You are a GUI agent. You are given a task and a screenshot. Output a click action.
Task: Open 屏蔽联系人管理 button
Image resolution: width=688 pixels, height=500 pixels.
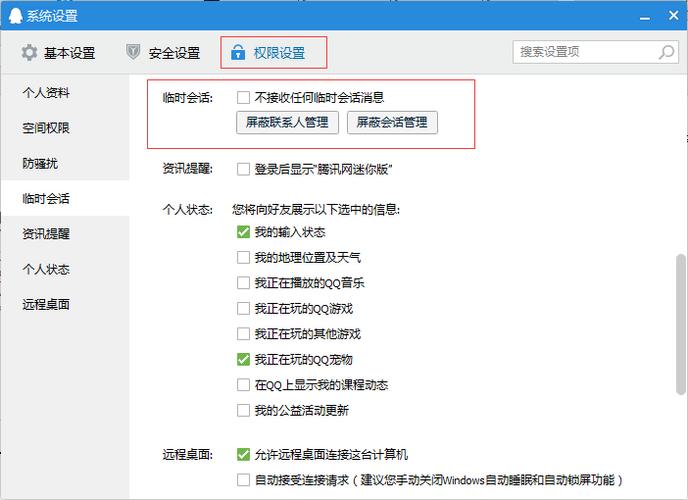[x=287, y=122]
